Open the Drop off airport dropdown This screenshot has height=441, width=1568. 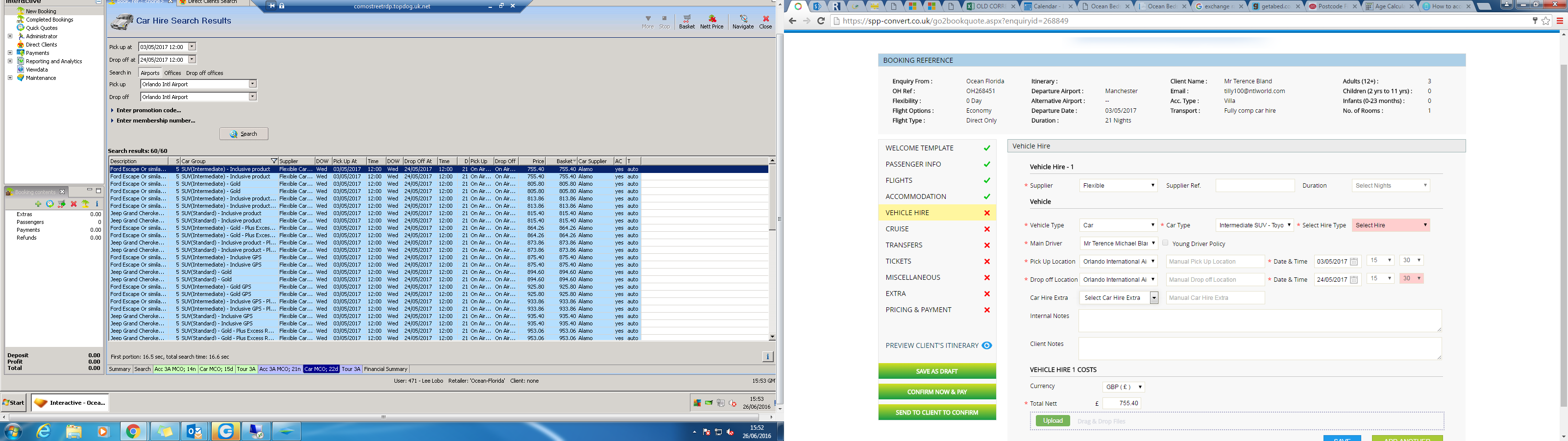pyautogui.click(x=253, y=97)
